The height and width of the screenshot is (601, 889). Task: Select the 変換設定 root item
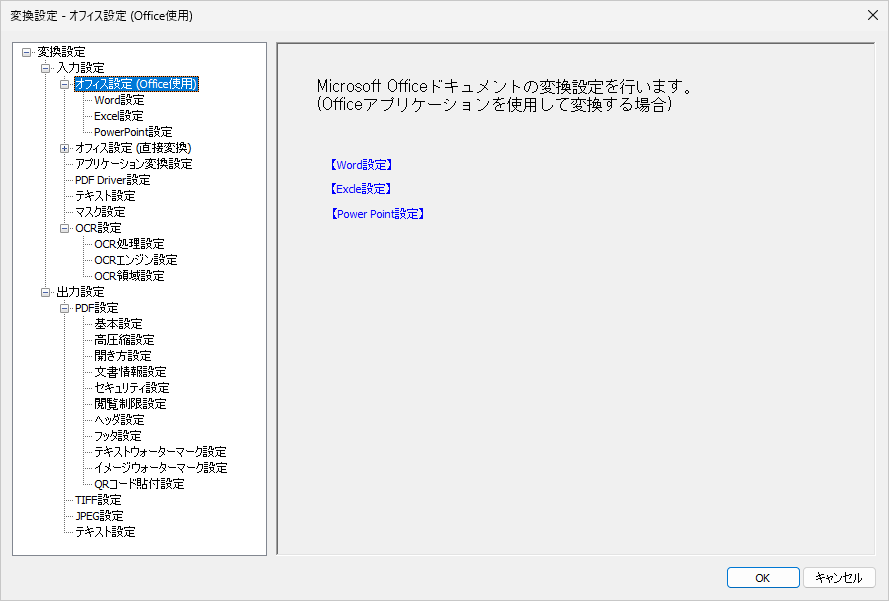pos(61,52)
